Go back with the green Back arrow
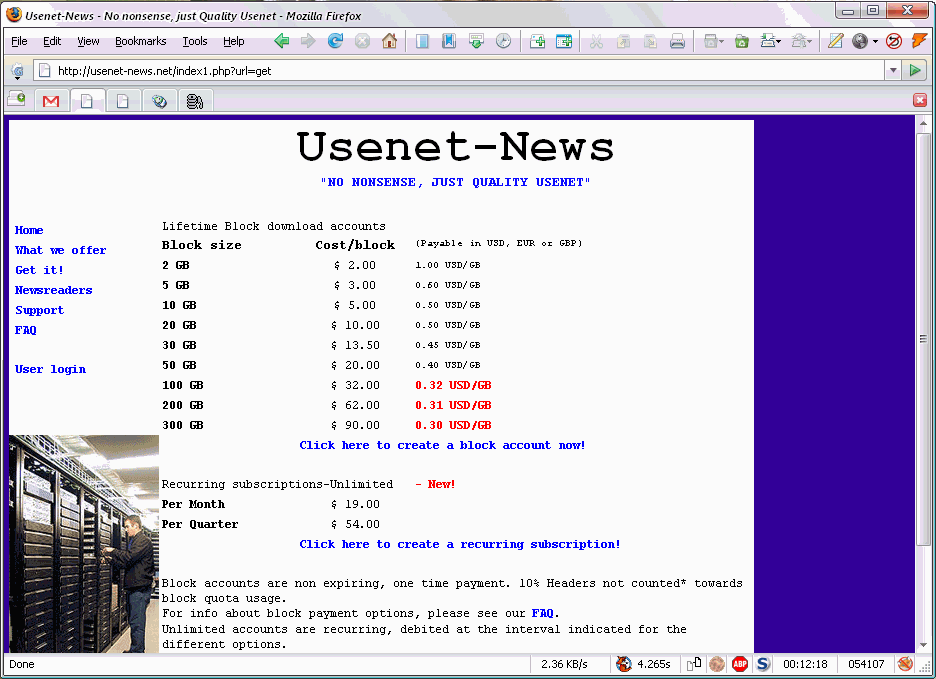The image size is (936, 679). point(282,41)
